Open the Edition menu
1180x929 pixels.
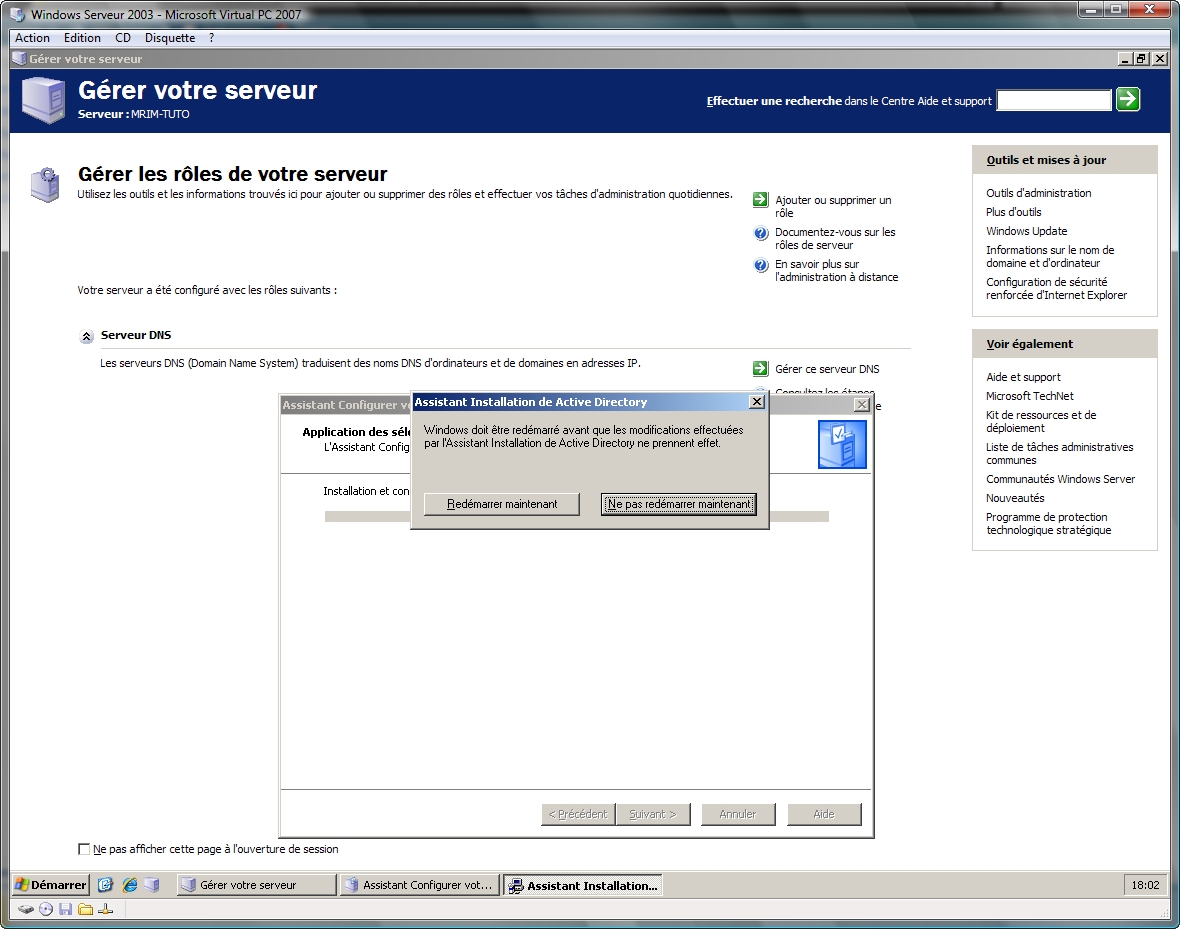click(x=82, y=38)
